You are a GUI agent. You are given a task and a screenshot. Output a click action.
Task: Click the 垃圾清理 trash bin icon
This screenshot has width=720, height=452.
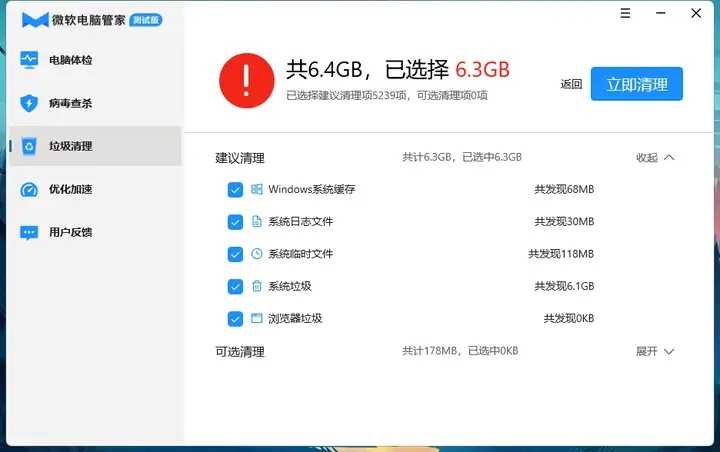(x=29, y=146)
